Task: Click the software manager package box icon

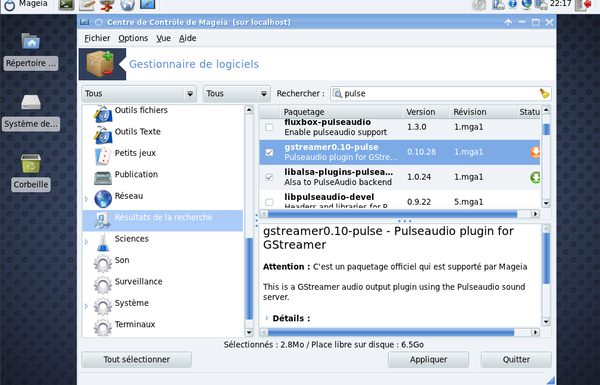Action: (99, 64)
